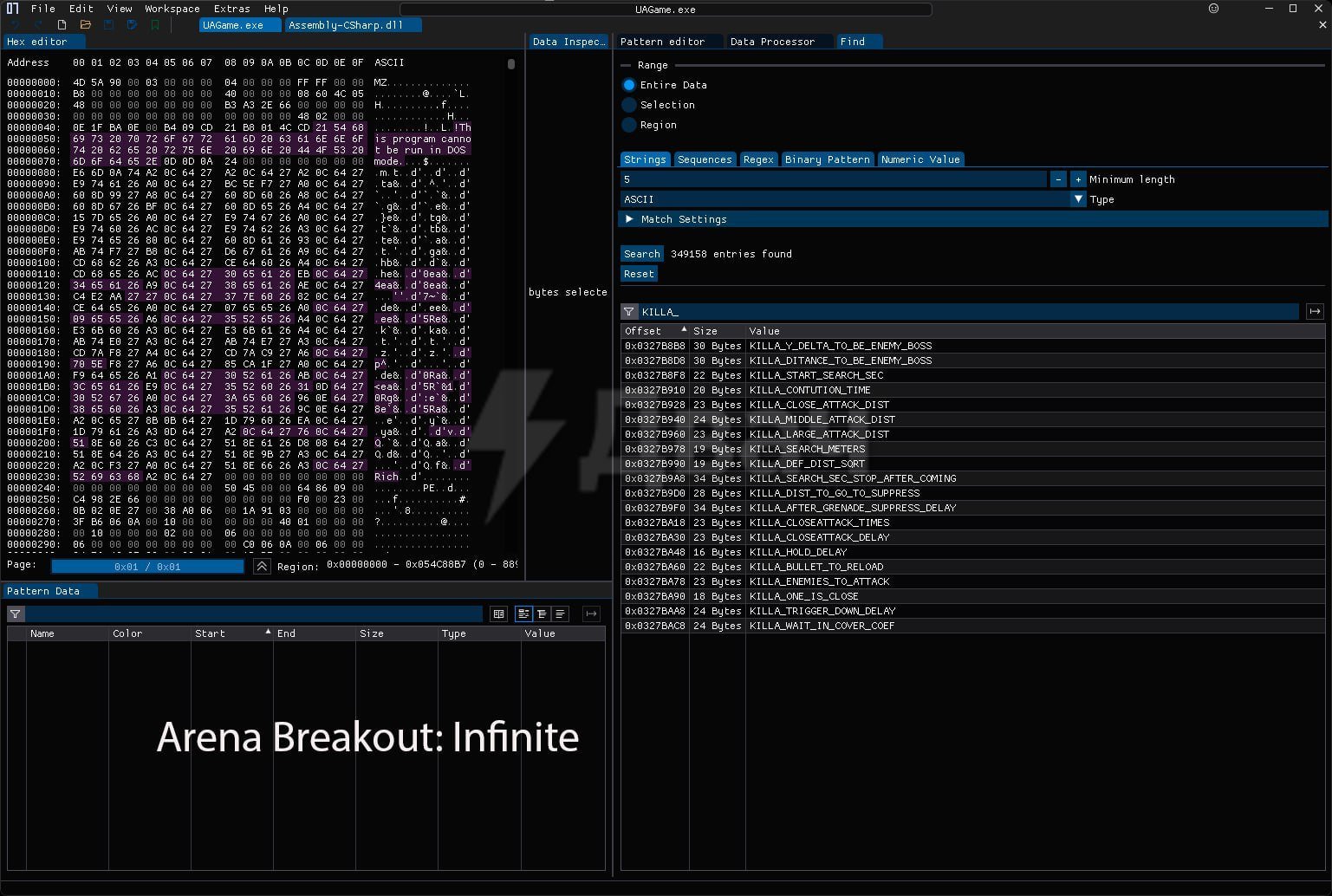This screenshot has width=1332, height=896.
Task: Select the KILLA_ONE_IS_CLOSE result row
Action: [973, 596]
